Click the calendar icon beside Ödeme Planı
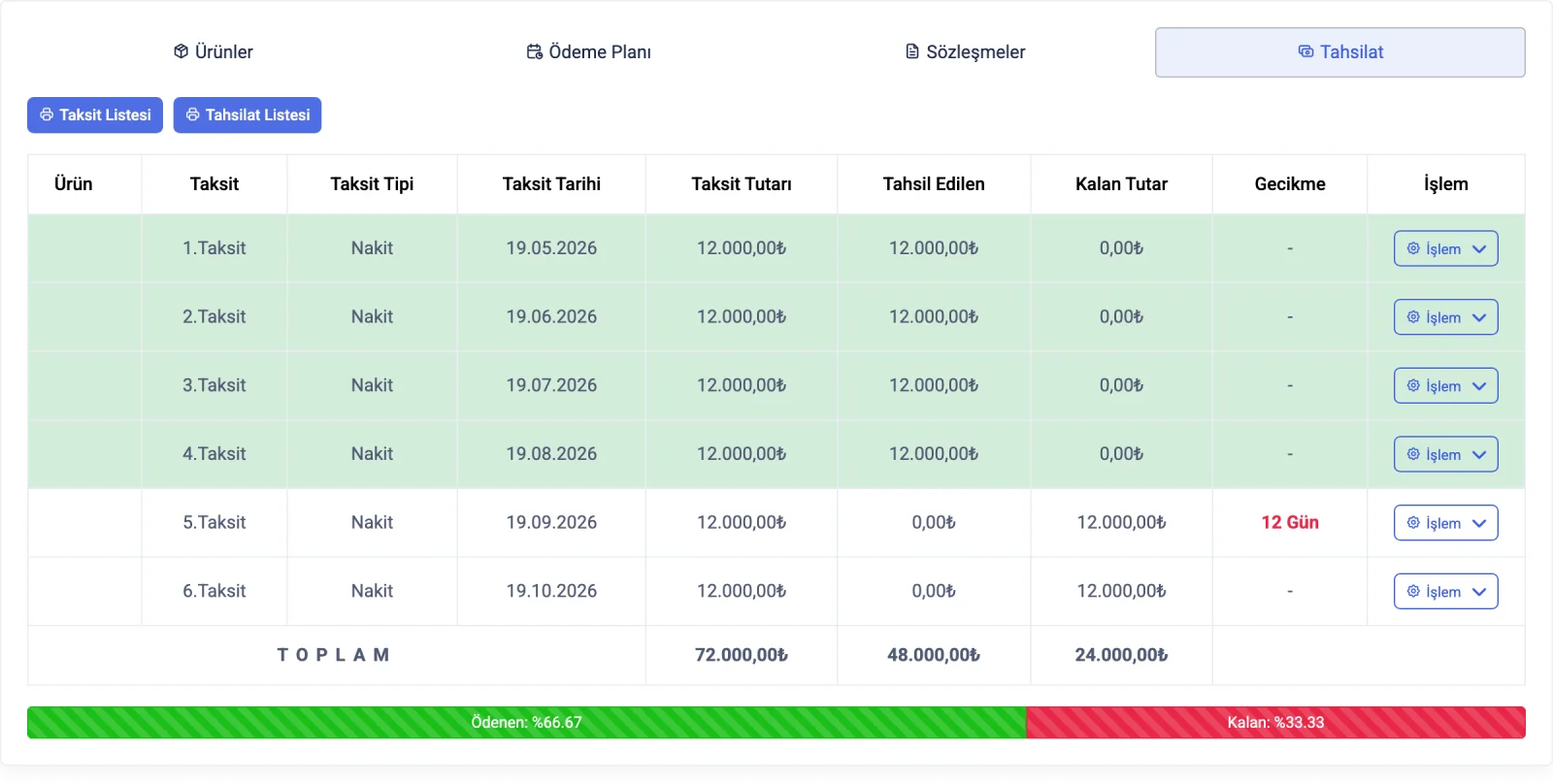 (534, 51)
